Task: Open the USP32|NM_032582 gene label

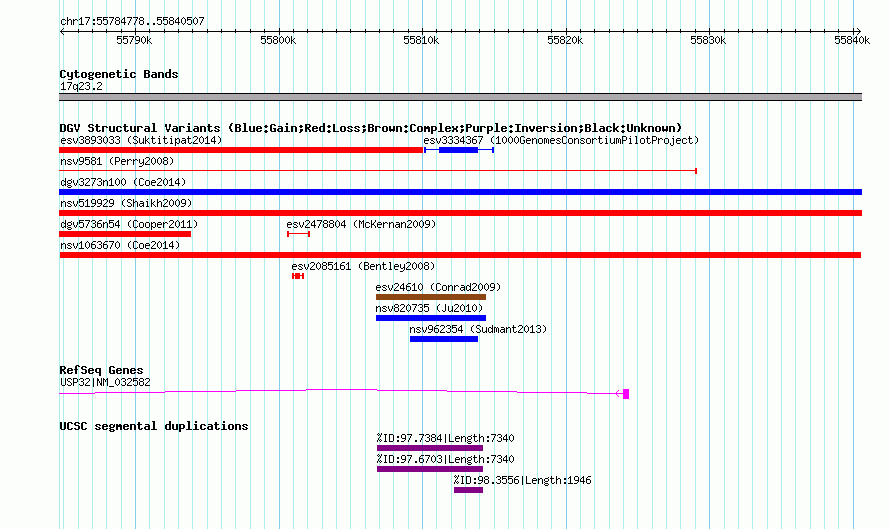Action: tap(105, 383)
